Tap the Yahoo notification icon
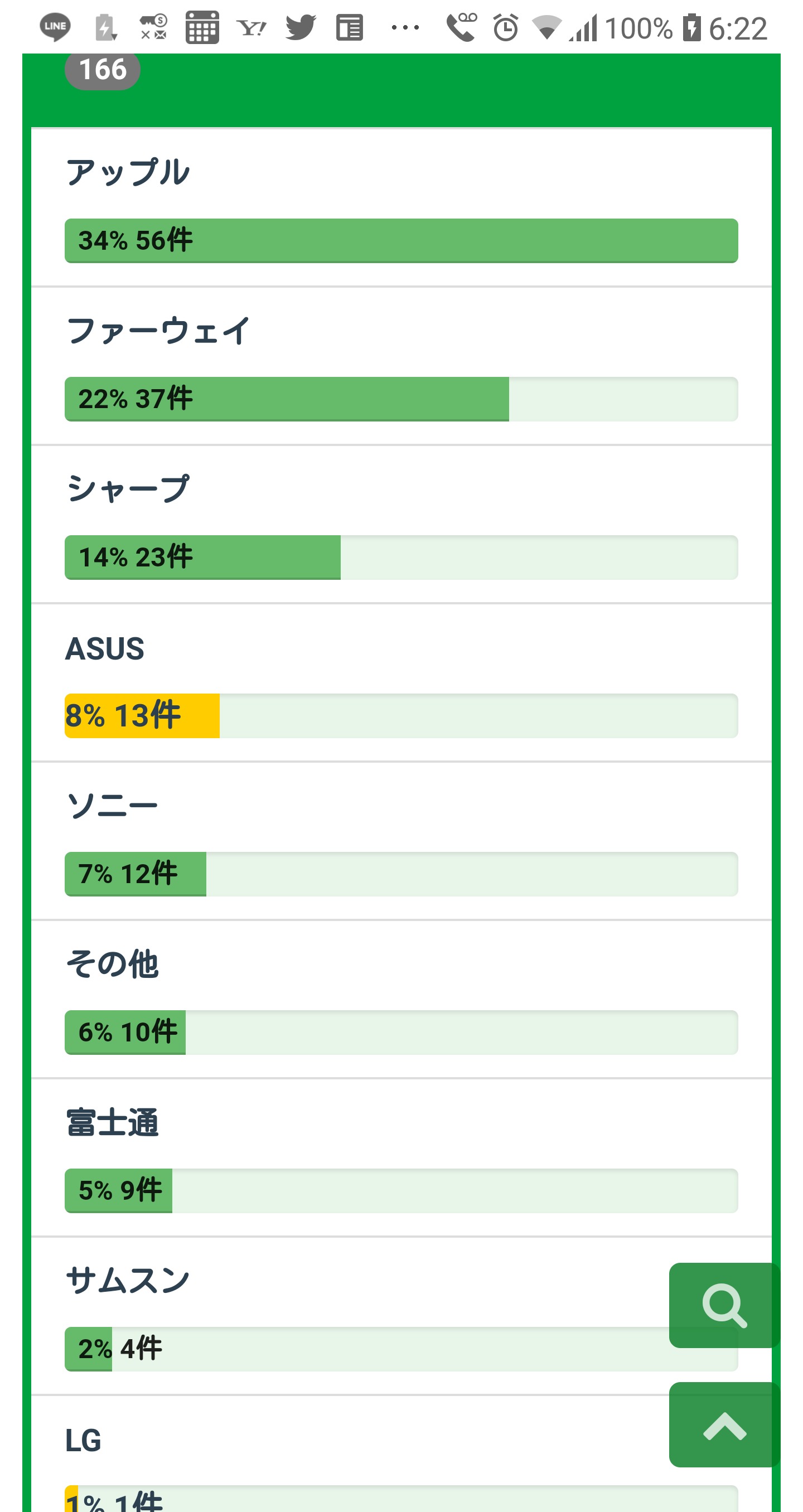 pos(251,27)
